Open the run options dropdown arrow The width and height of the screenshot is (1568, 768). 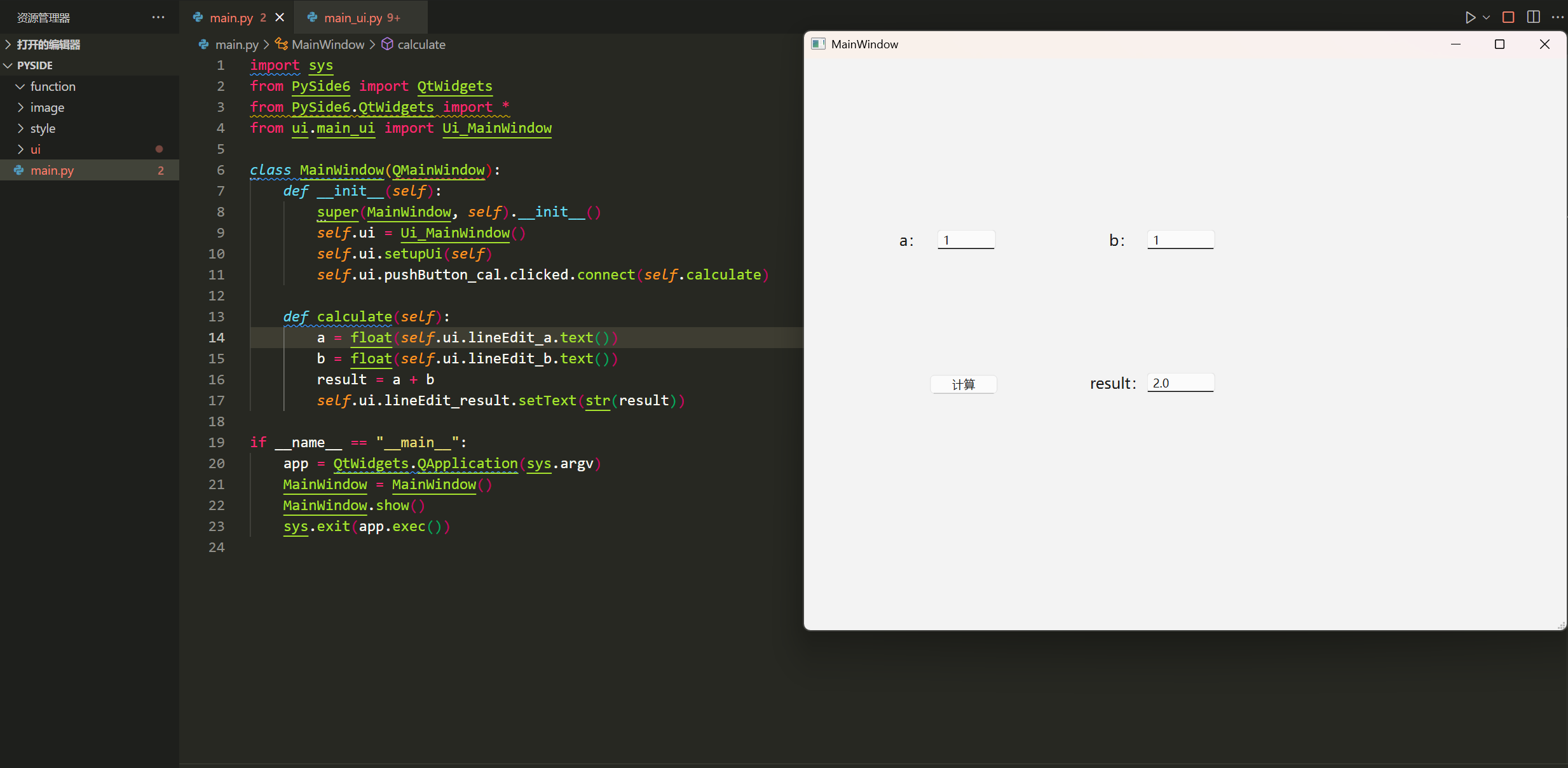coord(1486,17)
